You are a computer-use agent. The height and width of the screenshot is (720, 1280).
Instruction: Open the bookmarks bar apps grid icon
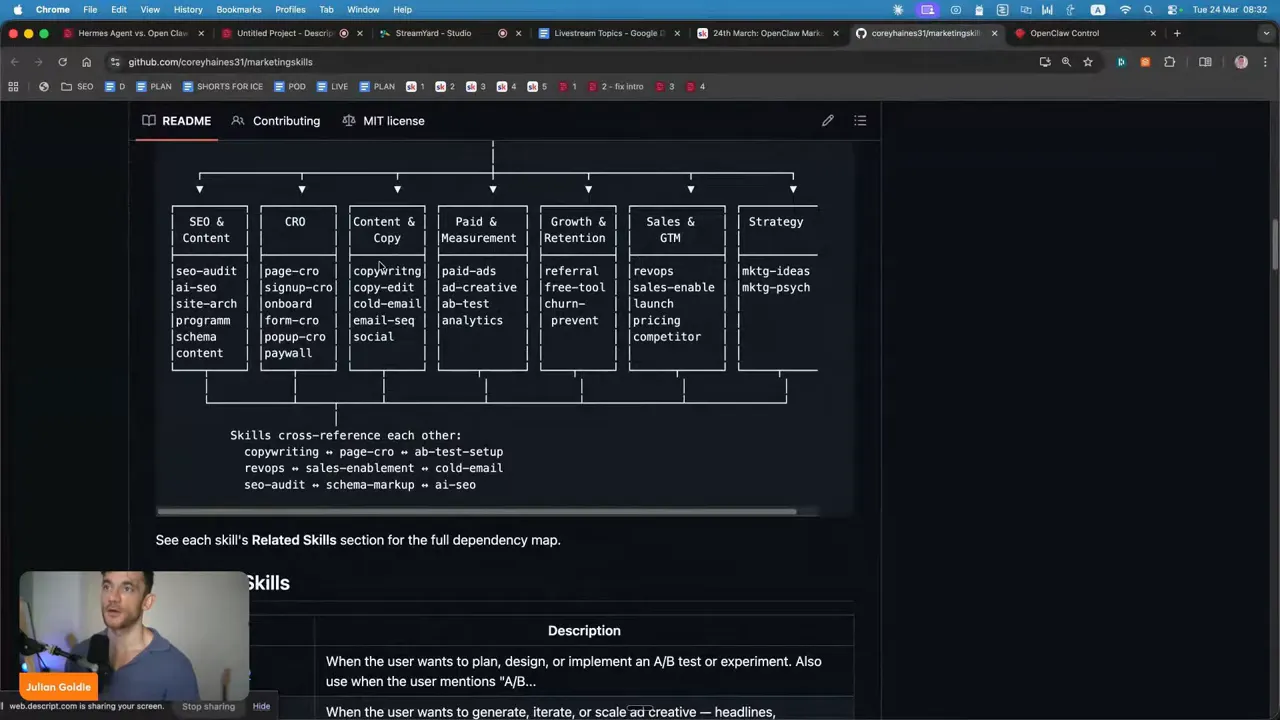[x=13, y=87]
